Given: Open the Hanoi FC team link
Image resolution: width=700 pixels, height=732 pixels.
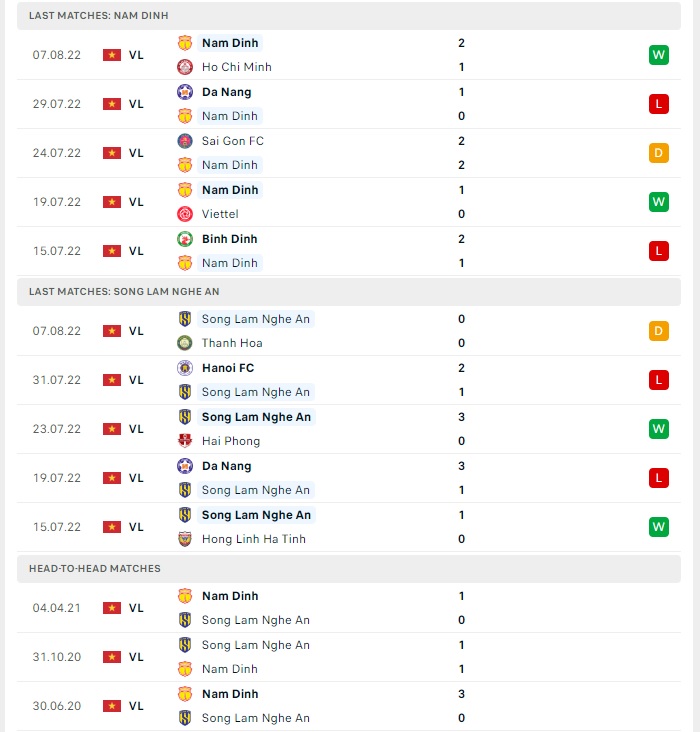Looking at the screenshot, I should [x=228, y=368].
